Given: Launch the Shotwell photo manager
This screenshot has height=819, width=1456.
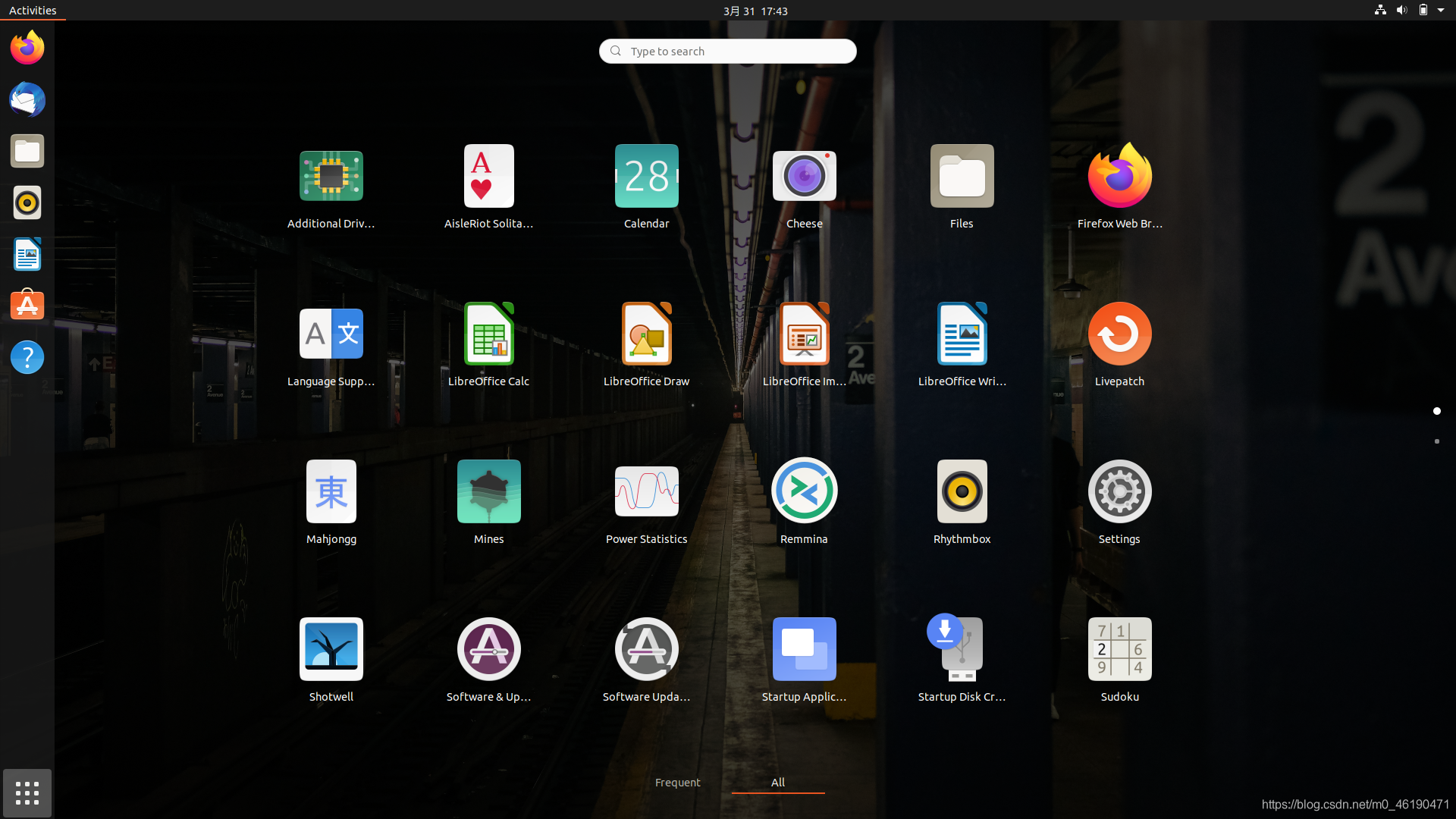Looking at the screenshot, I should [331, 649].
